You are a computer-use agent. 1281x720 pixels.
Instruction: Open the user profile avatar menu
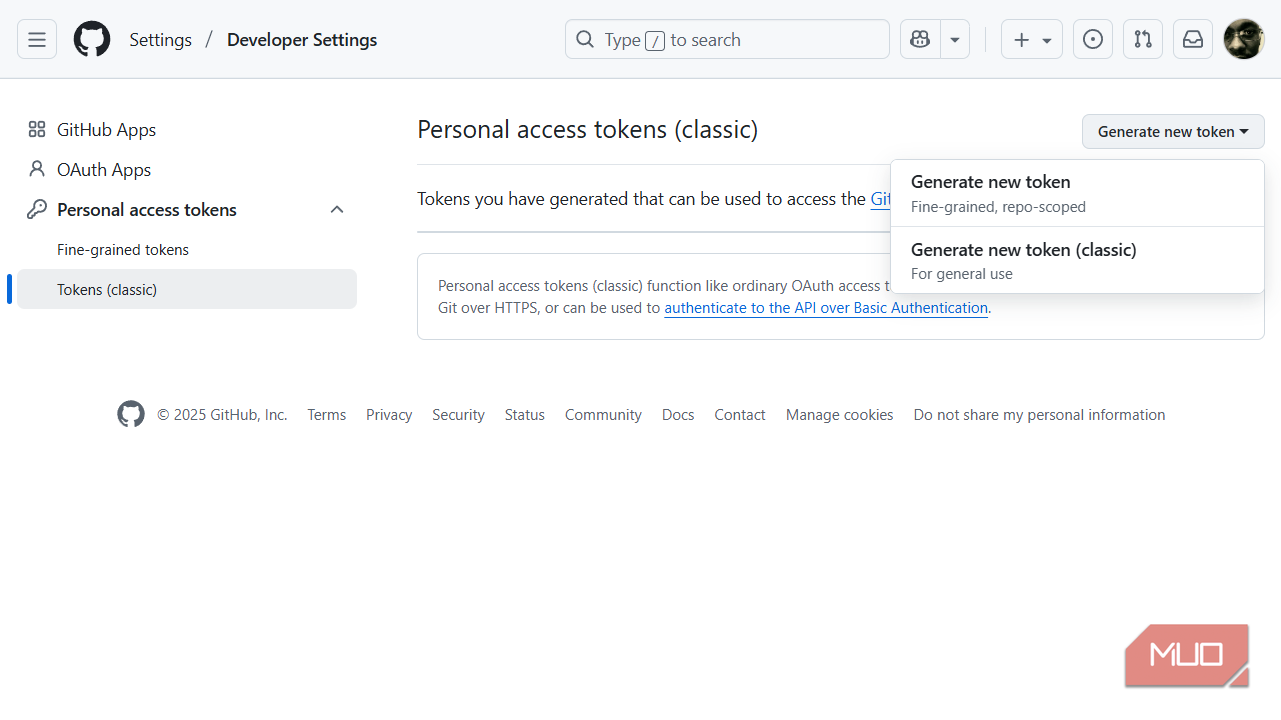[1244, 40]
